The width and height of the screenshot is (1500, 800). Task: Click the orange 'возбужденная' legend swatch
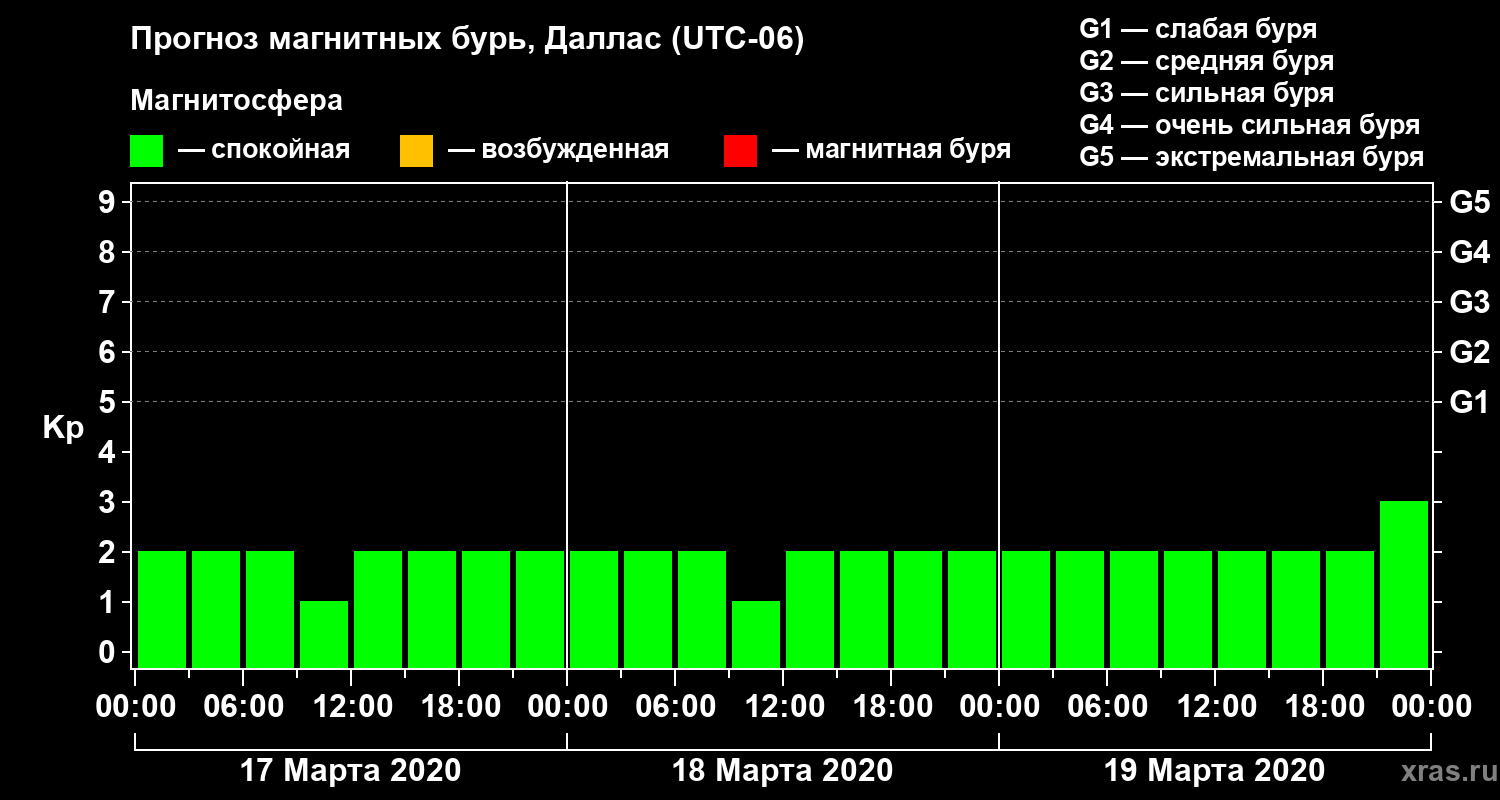click(416, 151)
